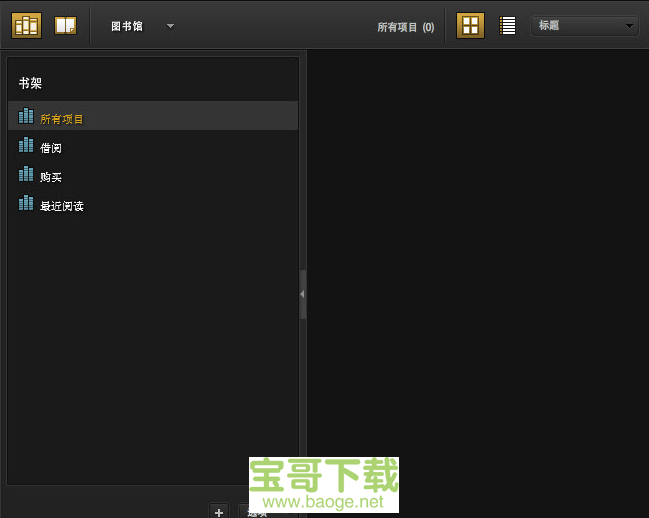Click the 购买 bookshelf icon
649x518 pixels.
(26, 174)
